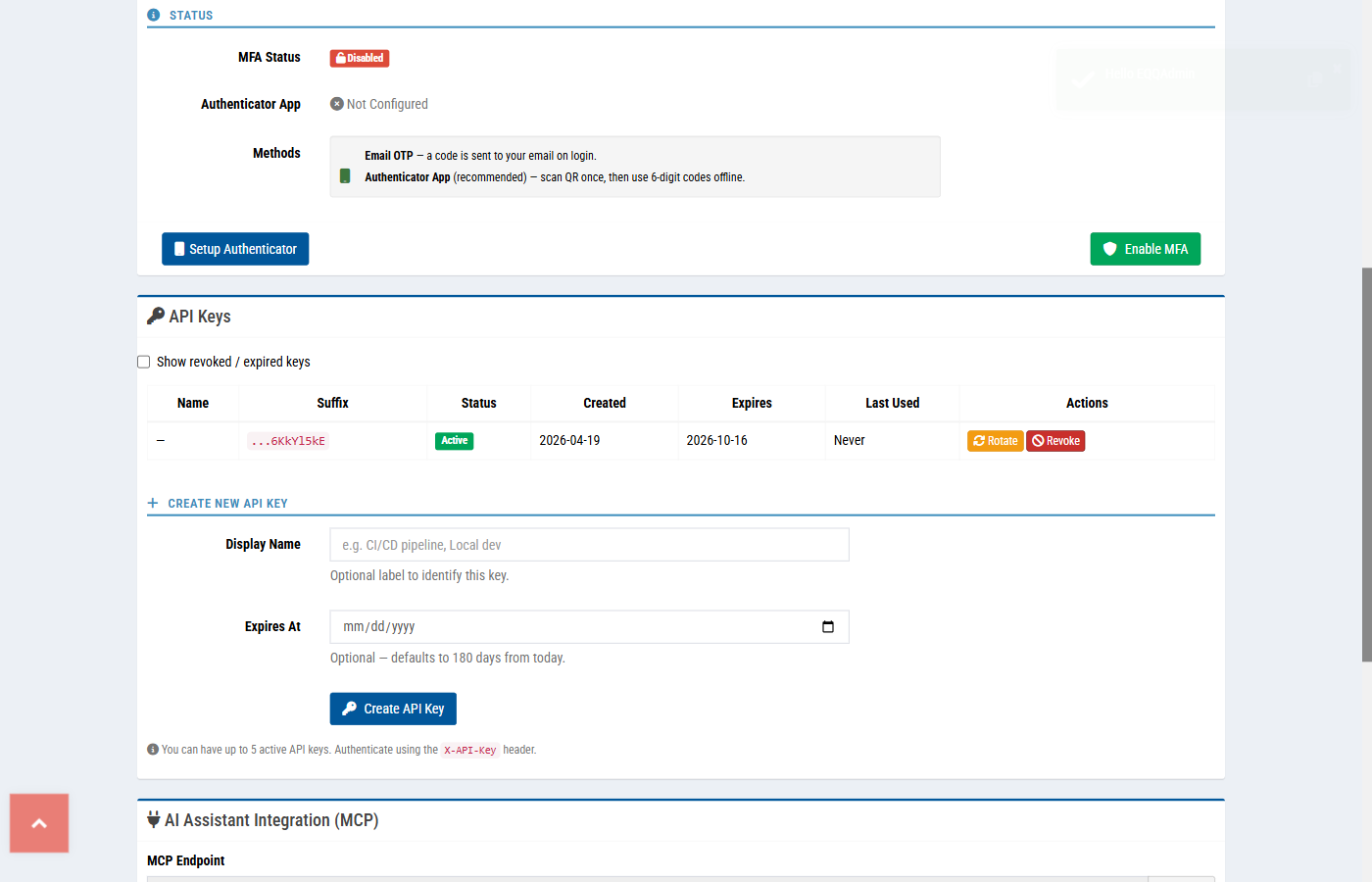This screenshot has height=882, width=1372.
Task: Click the red Disabled MFA status badge
Action: pyautogui.click(x=360, y=58)
